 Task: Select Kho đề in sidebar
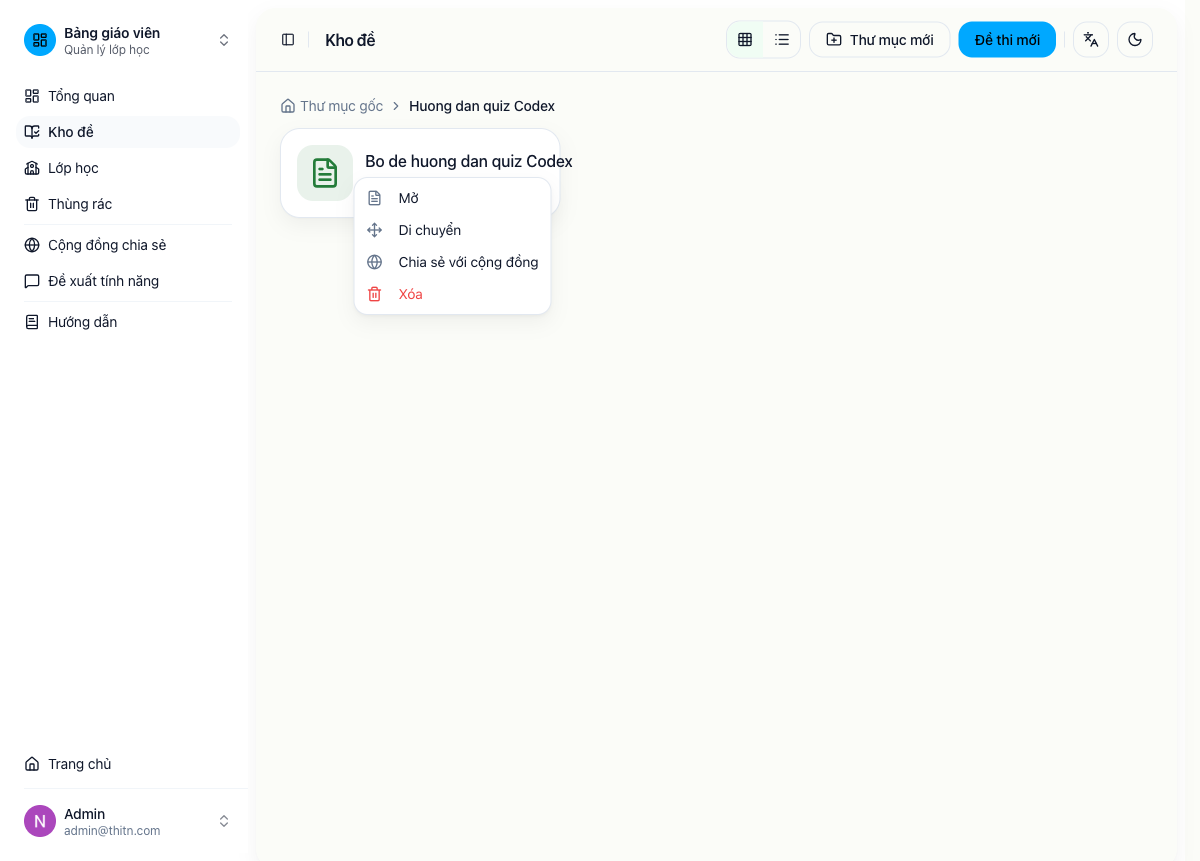tap(128, 132)
